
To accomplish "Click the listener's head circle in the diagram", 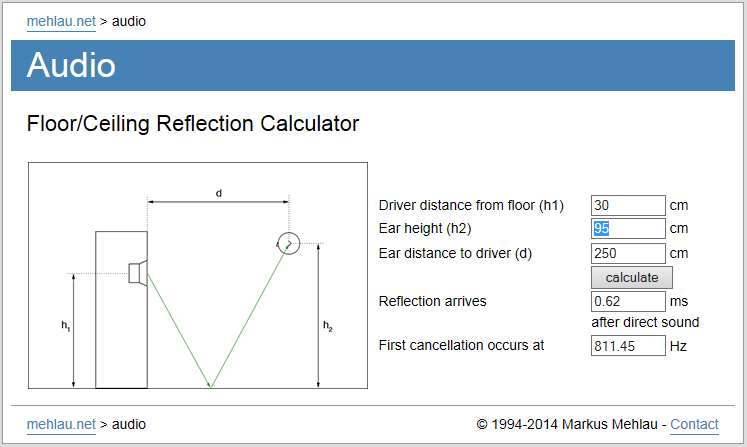I will 289,244.
